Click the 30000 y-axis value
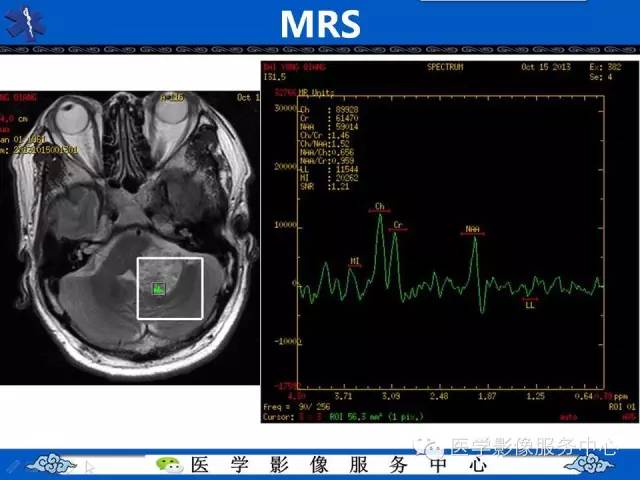Viewport: 640px width, 480px height. point(286,108)
